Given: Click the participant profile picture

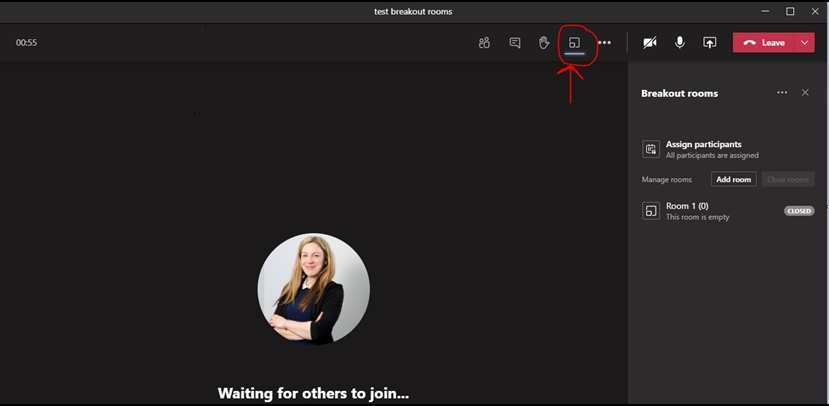Looking at the screenshot, I should (x=313, y=289).
